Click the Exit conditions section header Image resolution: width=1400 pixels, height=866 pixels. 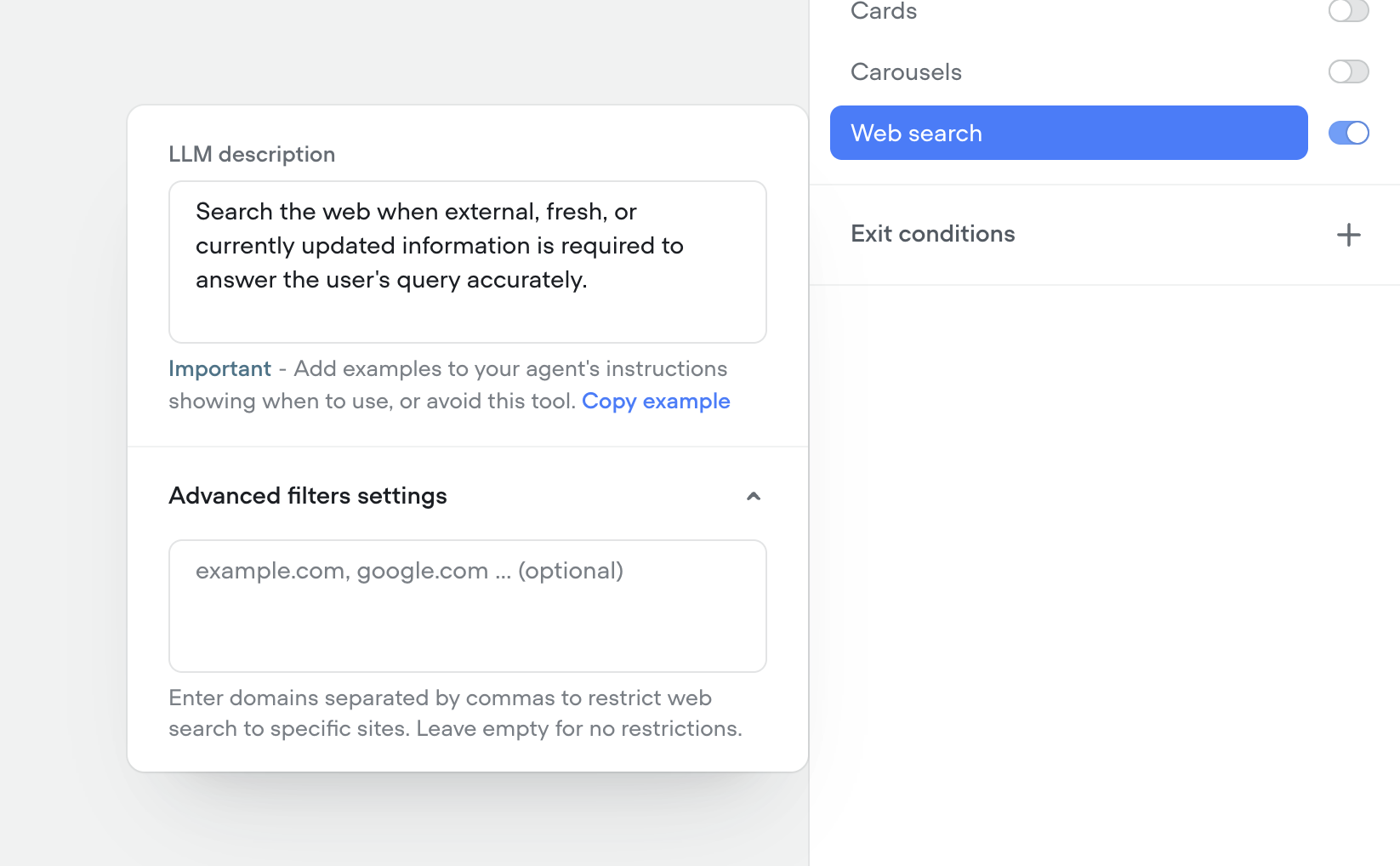[933, 234]
